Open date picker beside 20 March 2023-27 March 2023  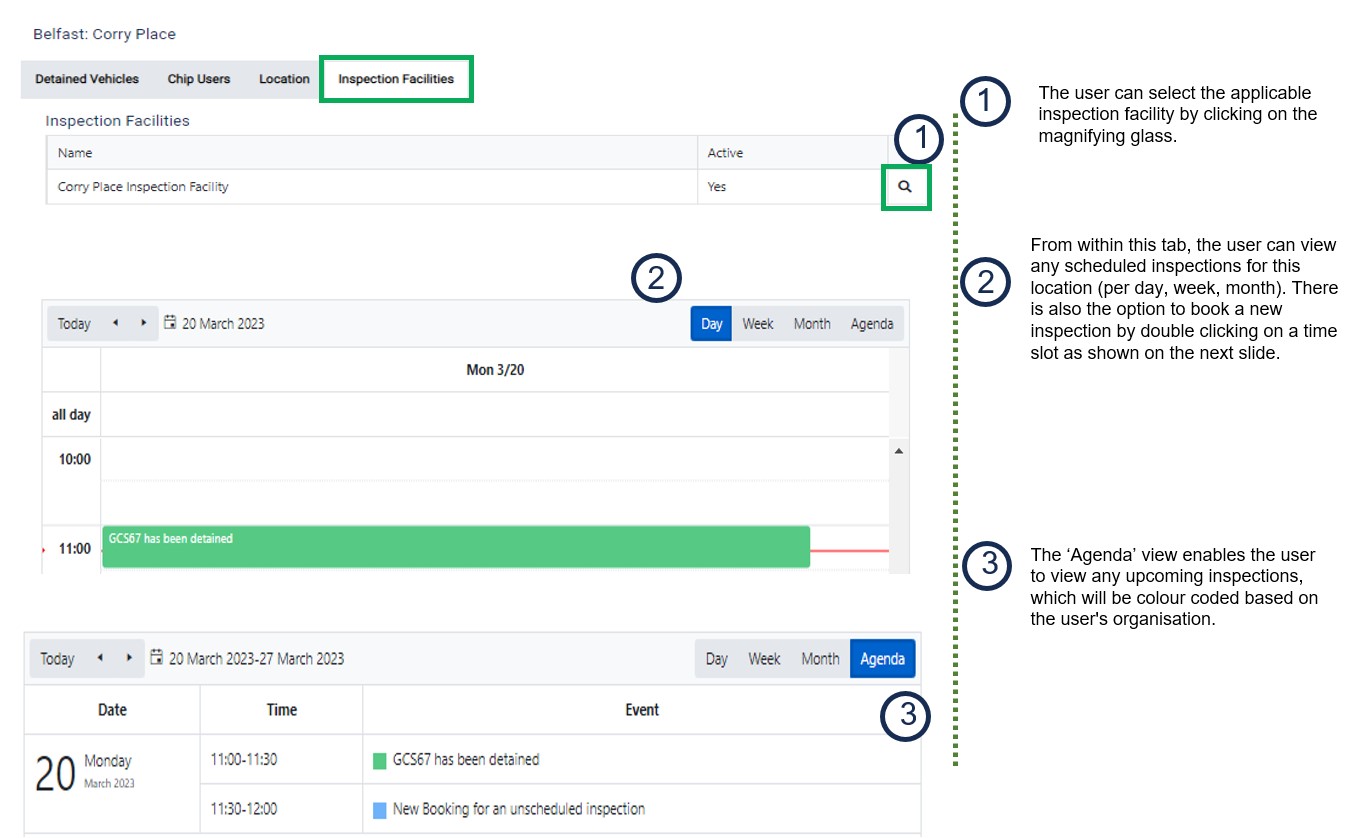point(157,658)
